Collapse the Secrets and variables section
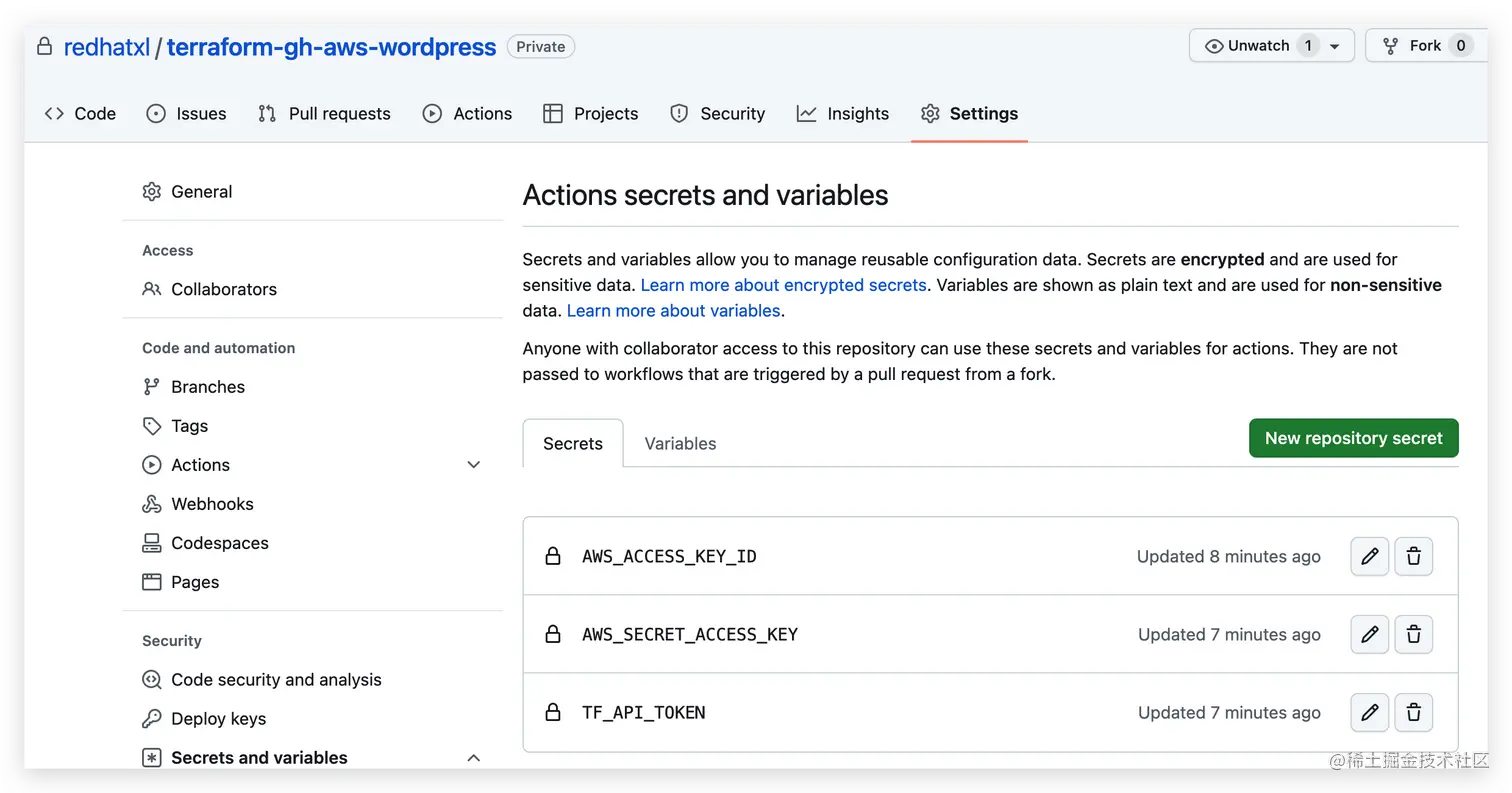1512x793 pixels. point(474,758)
